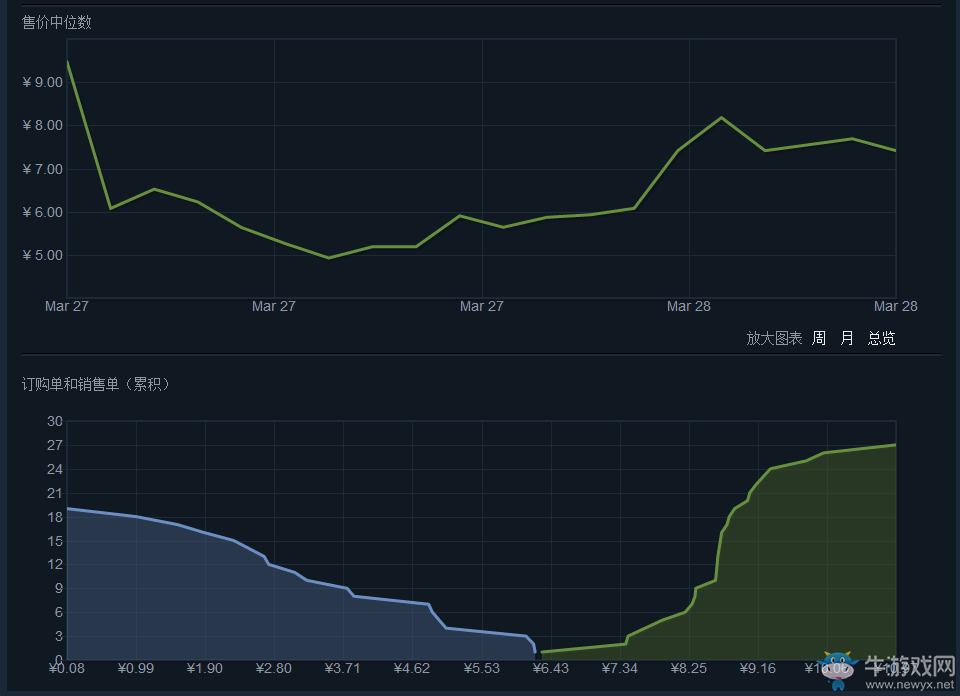Click the 订购单和销售单（累积） chart title

tap(96, 384)
